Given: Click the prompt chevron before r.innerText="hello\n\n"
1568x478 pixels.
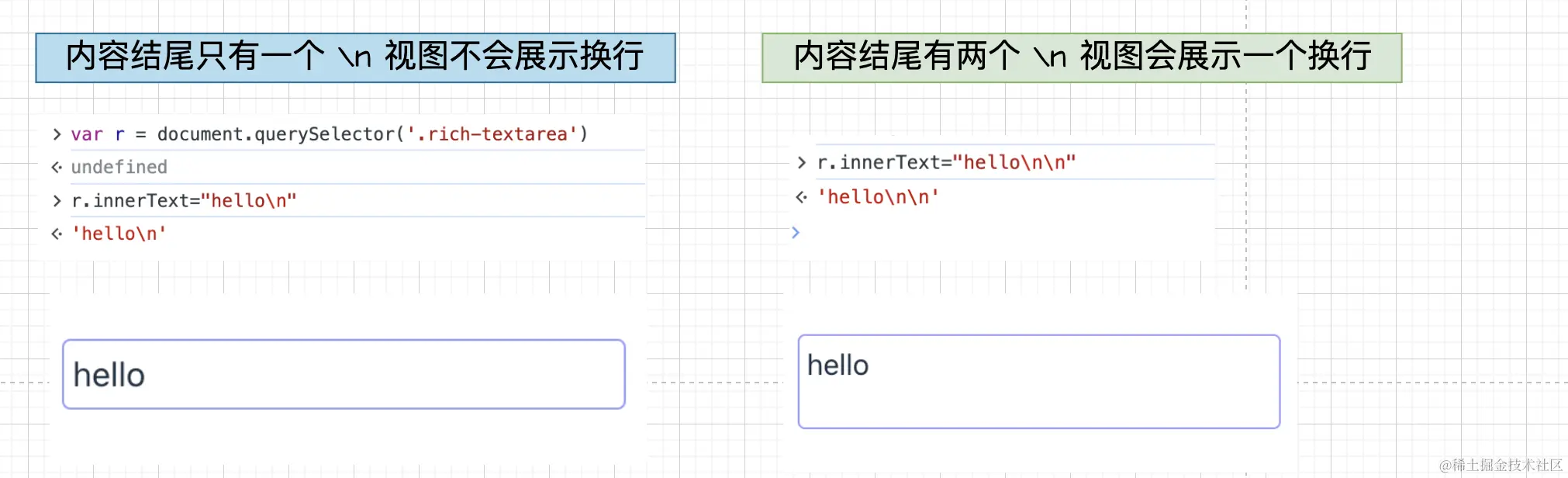Looking at the screenshot, I should (x=803, y=162).
